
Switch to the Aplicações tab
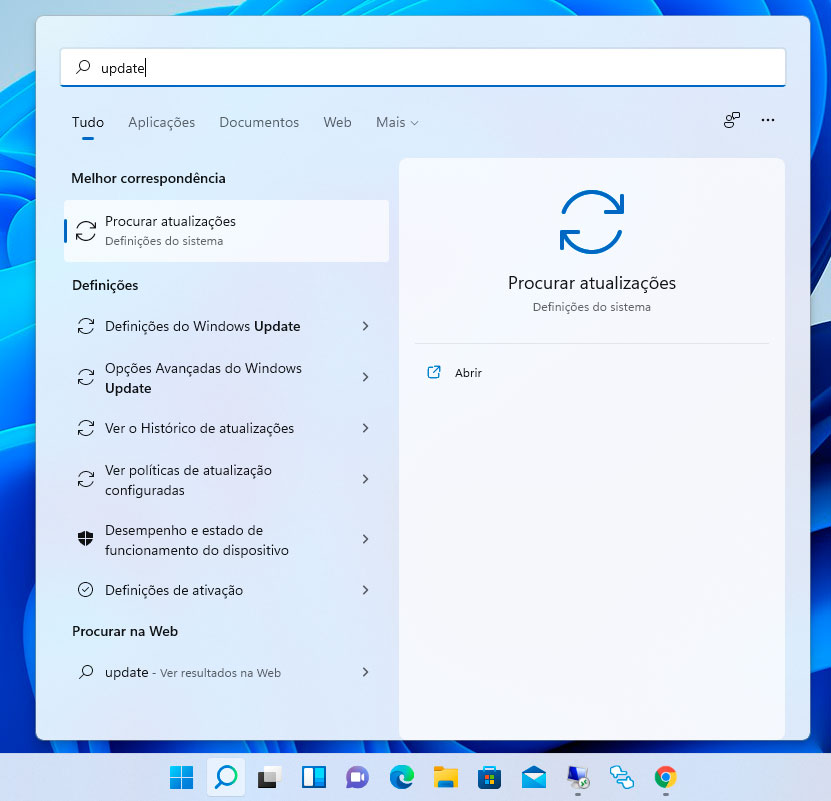click(x=161, y=122)
